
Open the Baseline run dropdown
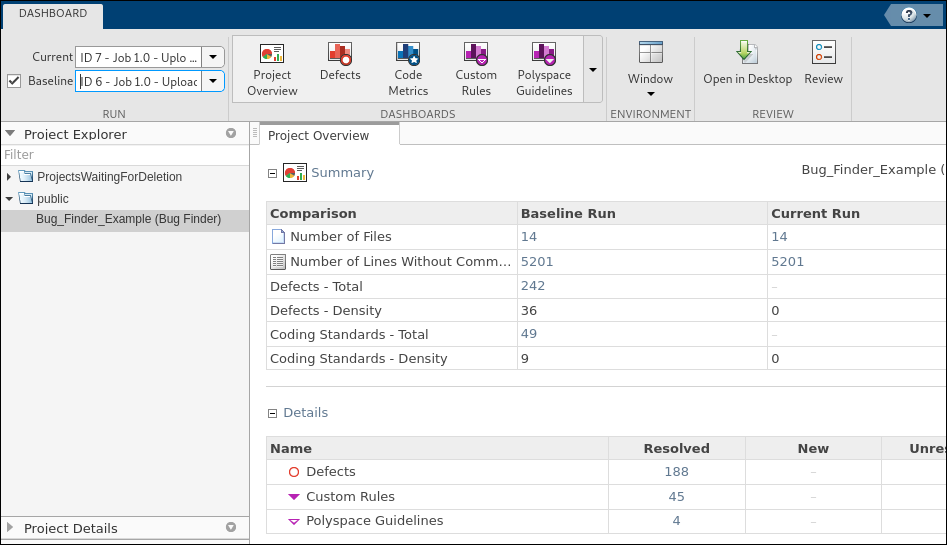(213, 81)
